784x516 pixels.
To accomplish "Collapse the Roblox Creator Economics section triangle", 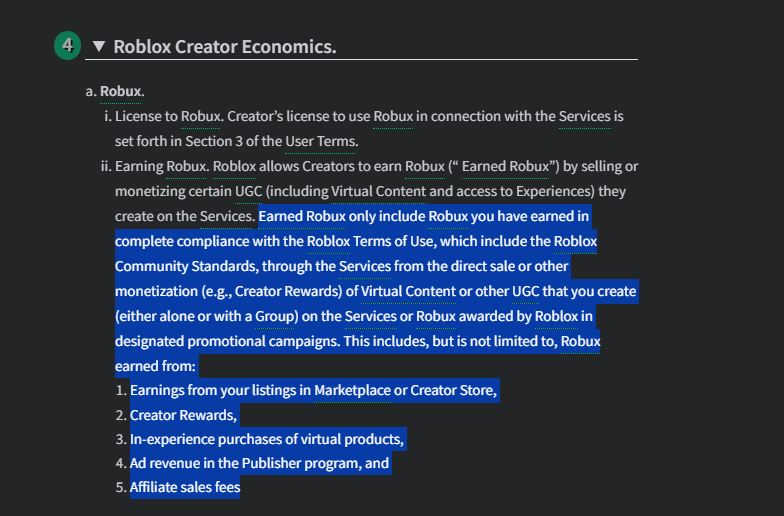I will (x=98, y=46).
